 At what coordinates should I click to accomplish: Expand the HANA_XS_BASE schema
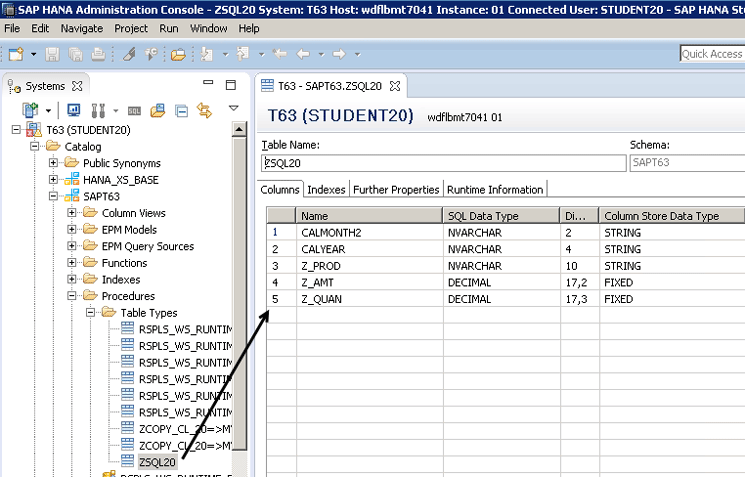click(53, 179)
